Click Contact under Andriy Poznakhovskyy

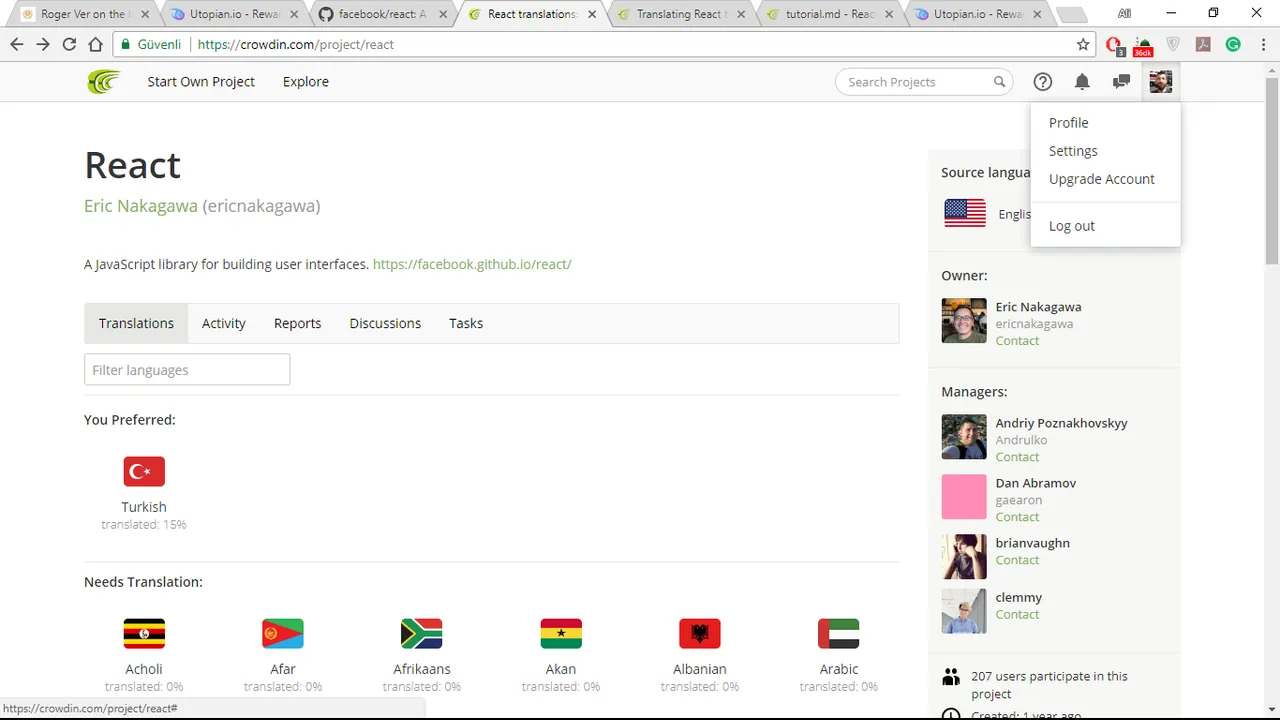(x=1017, y=457)
